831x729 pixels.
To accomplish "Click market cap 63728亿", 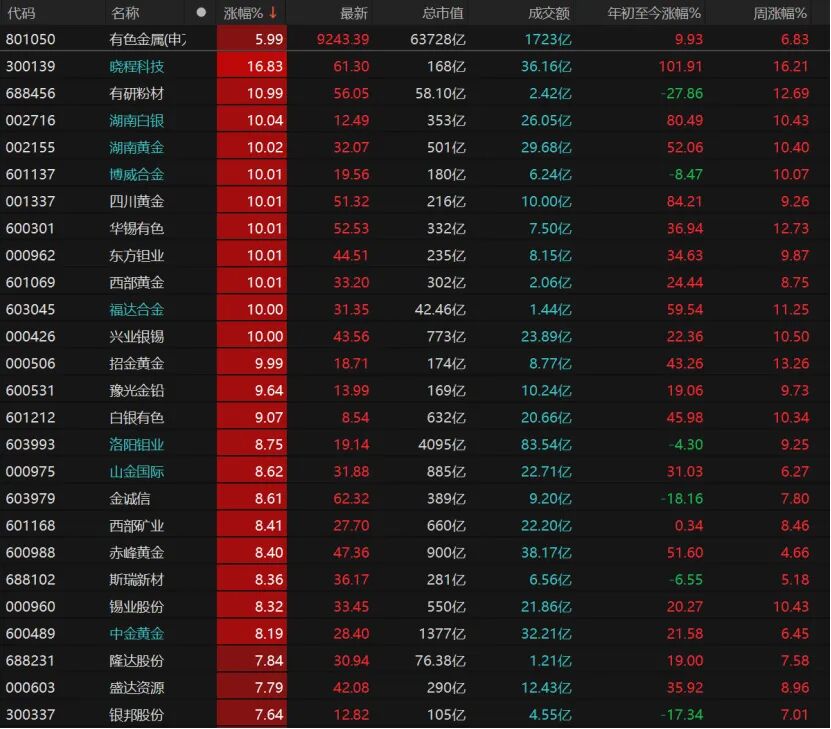I will (x=438, y=39).
